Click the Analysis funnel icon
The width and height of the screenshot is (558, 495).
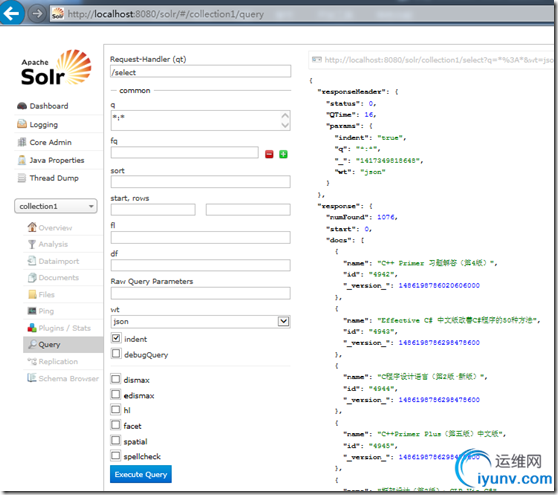(32, 244)
